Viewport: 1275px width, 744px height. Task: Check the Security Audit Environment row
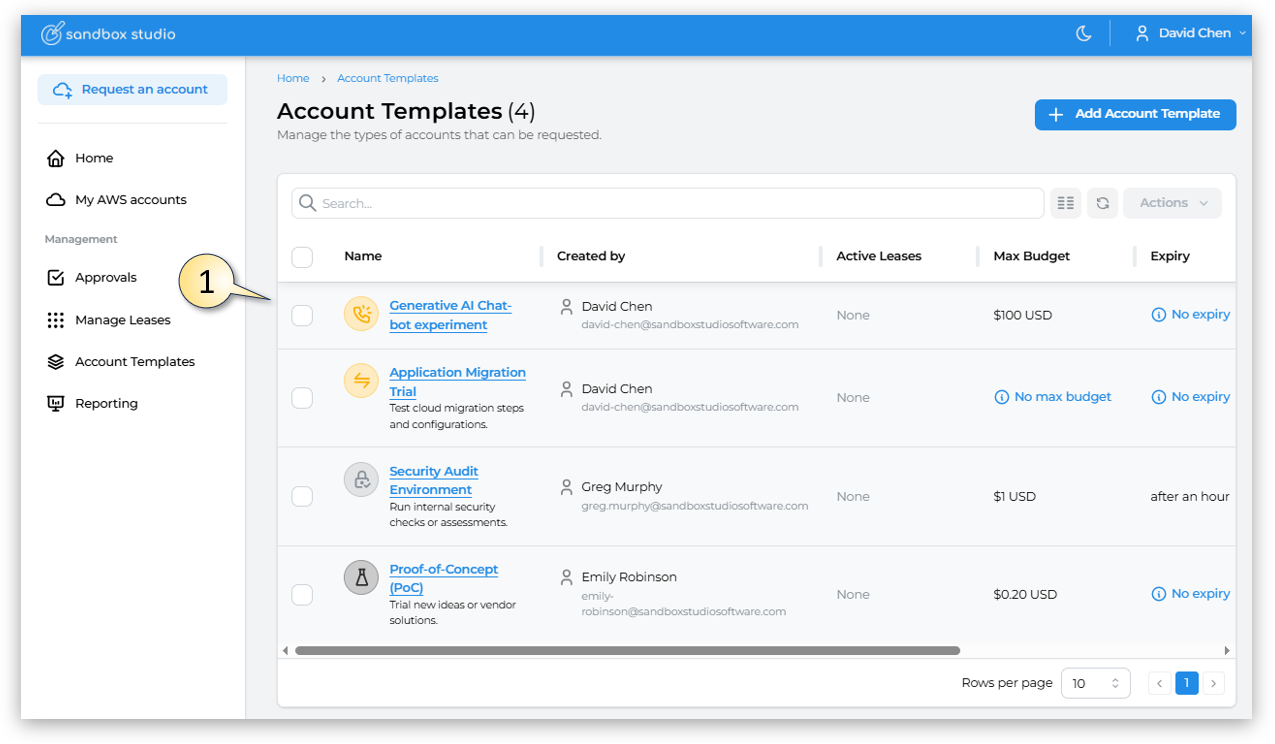click(x=302, y=496)
